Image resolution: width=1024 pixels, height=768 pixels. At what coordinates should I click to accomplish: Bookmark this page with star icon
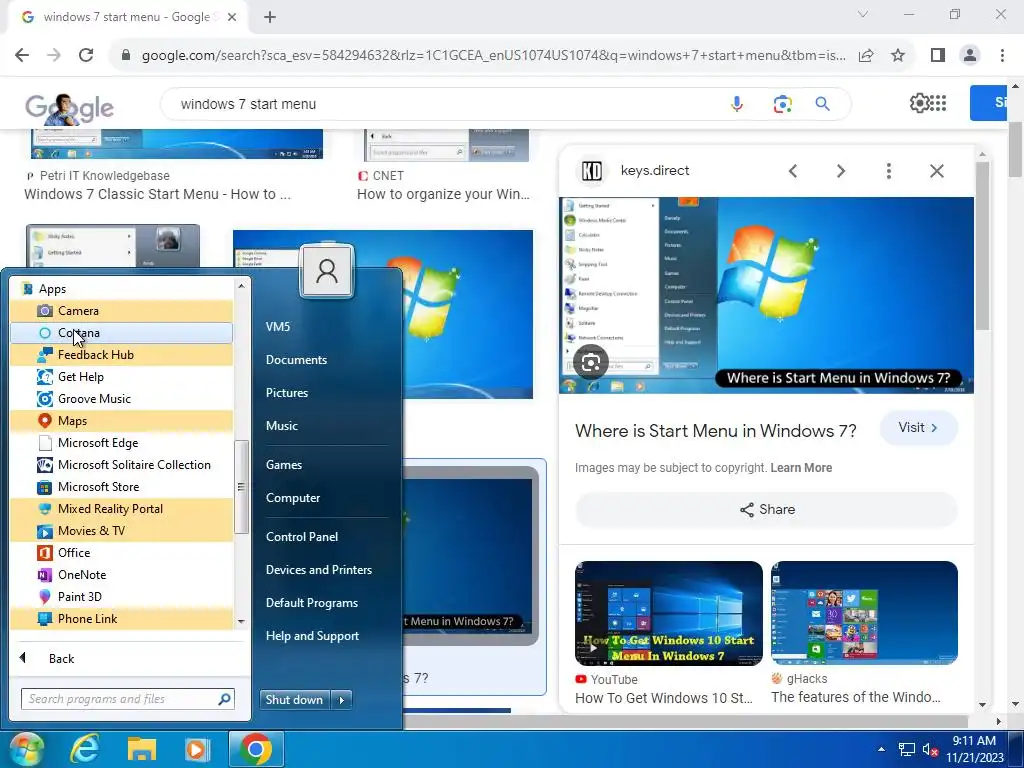899,56
